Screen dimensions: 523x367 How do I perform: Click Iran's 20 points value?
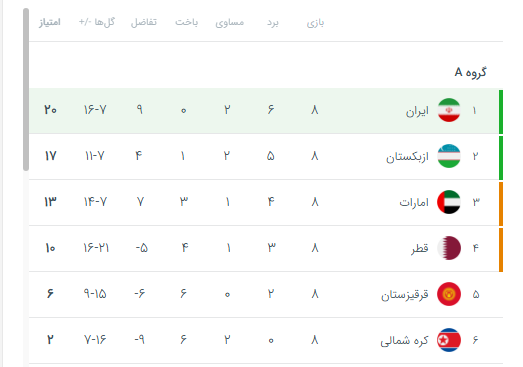pyautogui.click(x=50, y=110)
